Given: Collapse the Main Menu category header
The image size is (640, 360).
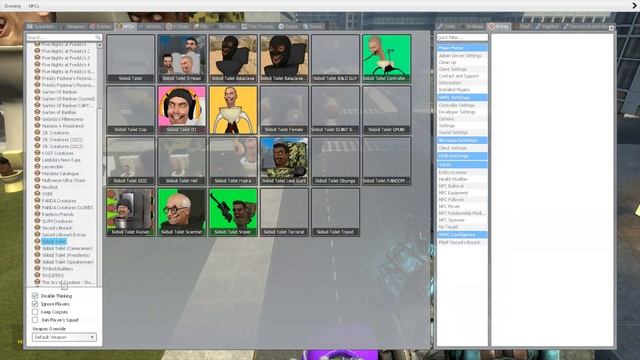Looking at the screenshot, I should [x=462, y=48].
